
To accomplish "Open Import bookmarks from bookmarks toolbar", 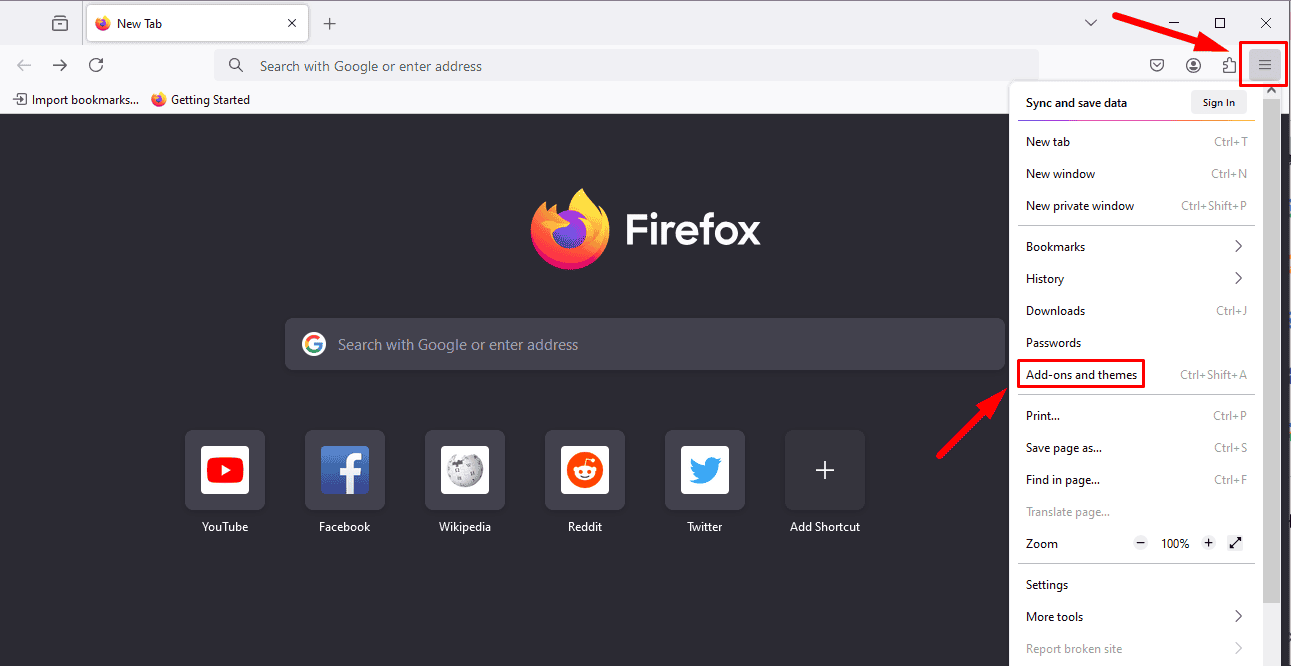I will point(75,100).
